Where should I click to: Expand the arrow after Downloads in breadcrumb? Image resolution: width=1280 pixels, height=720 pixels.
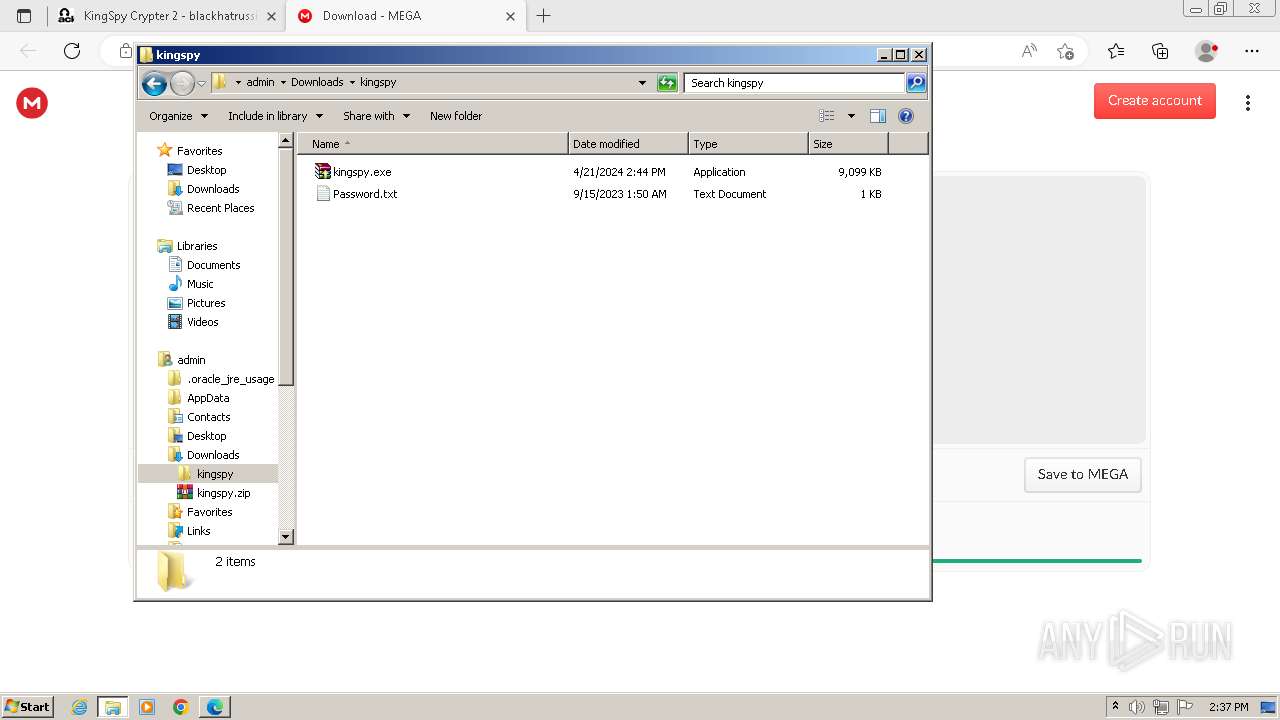tap(352, 83)
